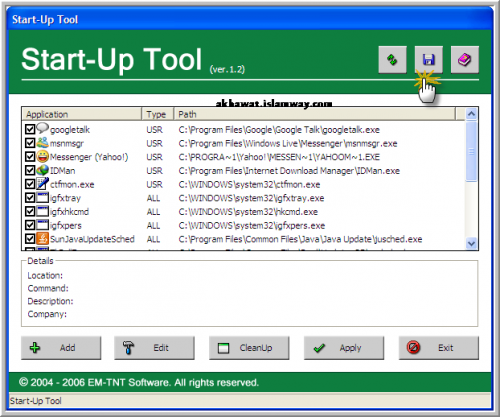Sort by the Path column header
Screen dimensions: 500x417
coord(314,114)
